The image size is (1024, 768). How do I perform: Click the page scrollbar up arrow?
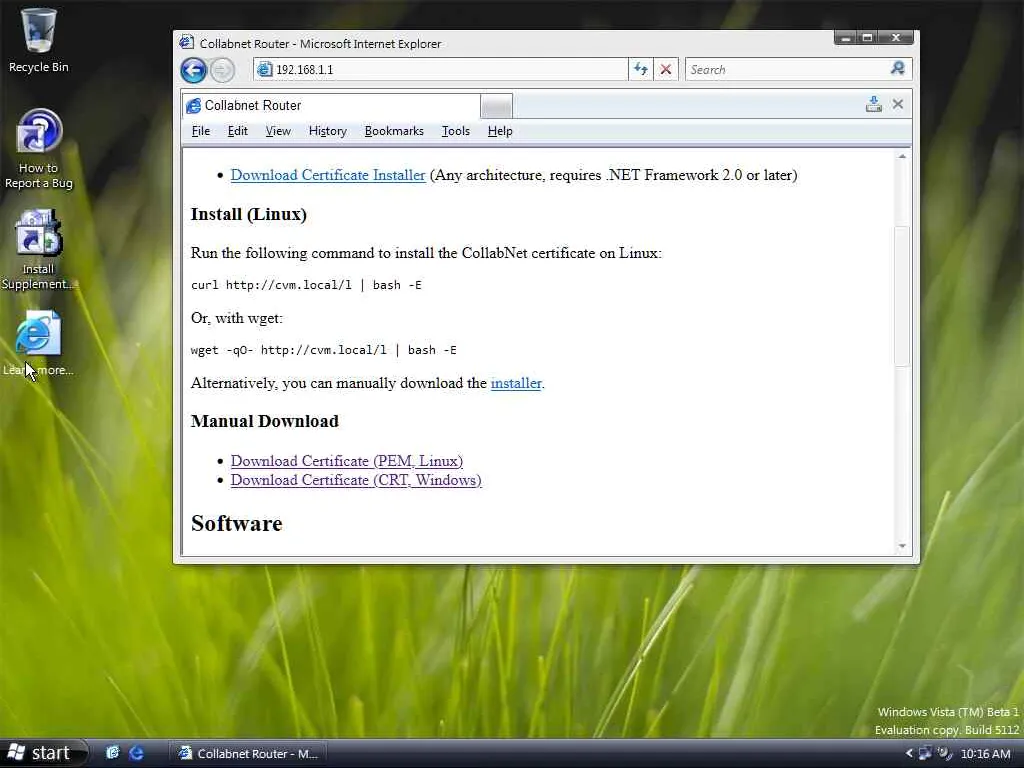pyautogui.click(x=902, y=157)
